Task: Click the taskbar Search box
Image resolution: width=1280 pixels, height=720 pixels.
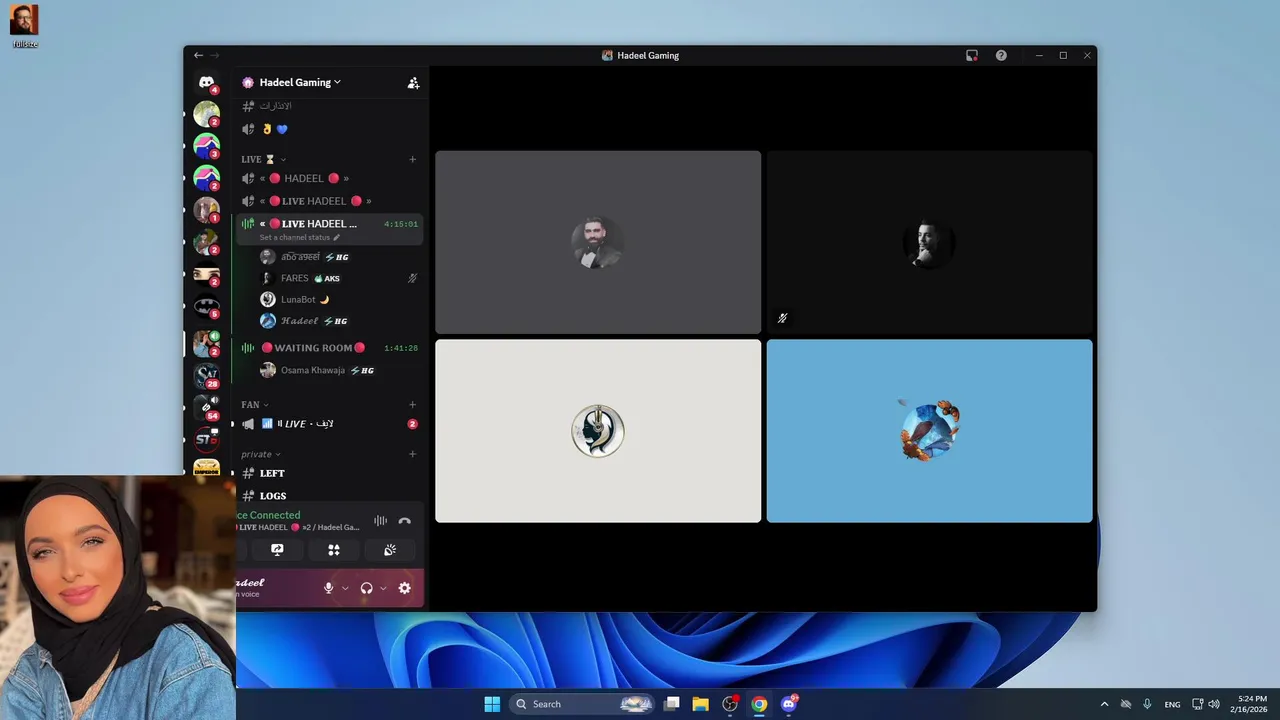Action: 583,704
